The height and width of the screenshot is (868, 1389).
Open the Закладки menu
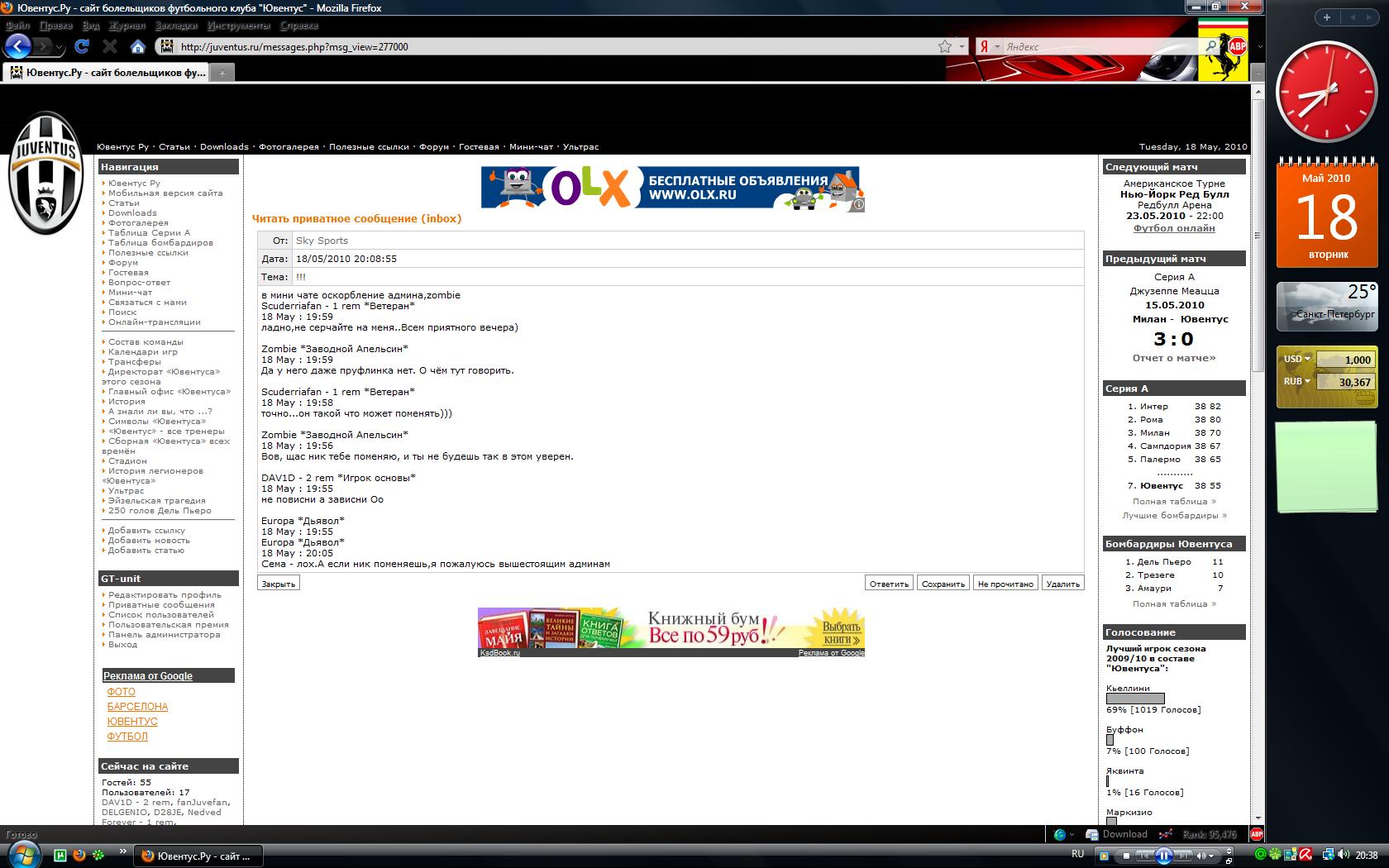point(176,26)
